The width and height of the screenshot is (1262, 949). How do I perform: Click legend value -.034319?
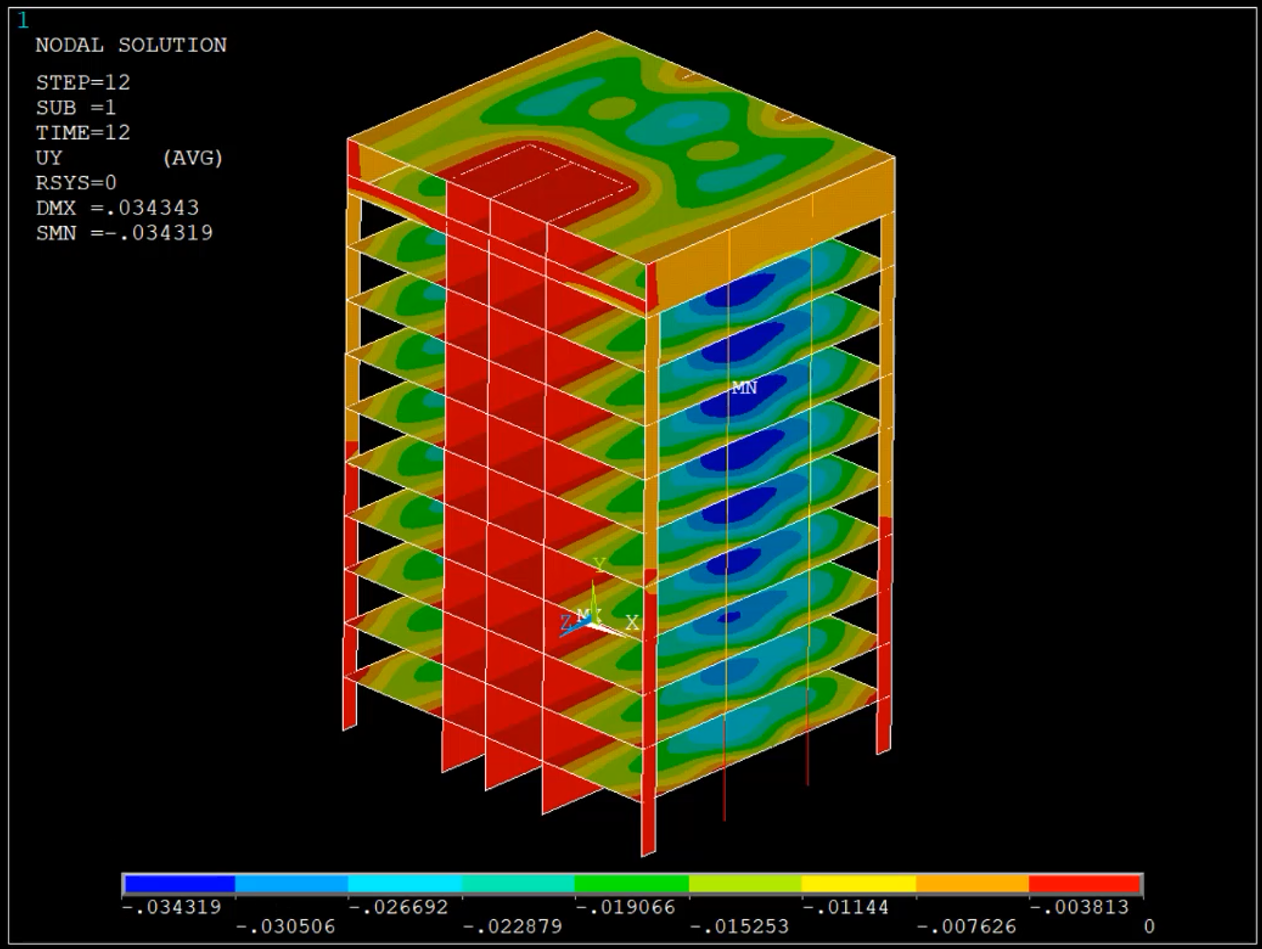point(172,907)
